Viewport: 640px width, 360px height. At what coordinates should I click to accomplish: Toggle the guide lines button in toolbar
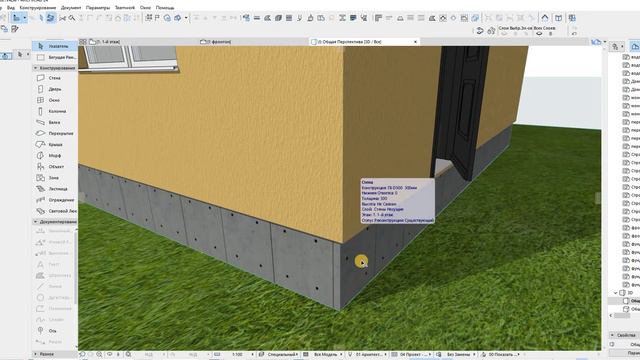point(16,18)
